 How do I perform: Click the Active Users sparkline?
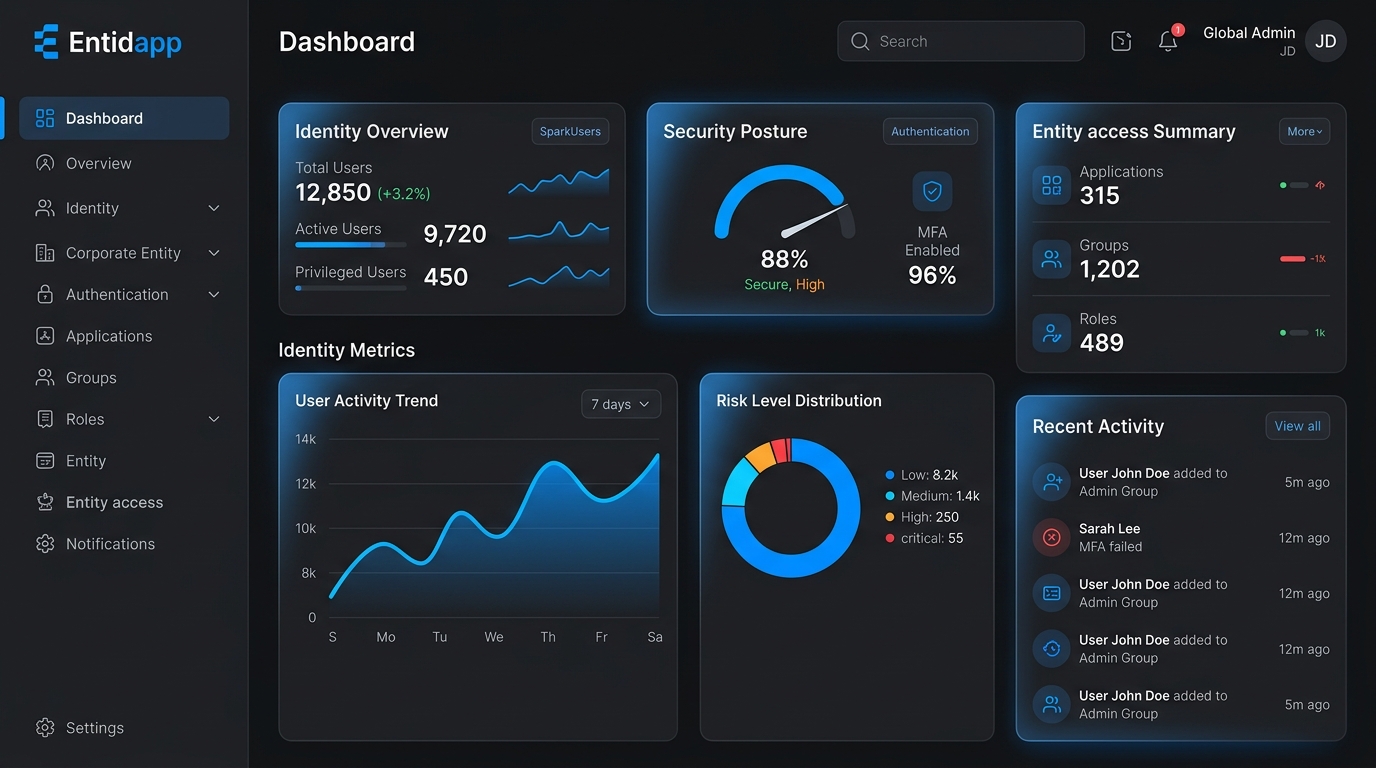558,230
